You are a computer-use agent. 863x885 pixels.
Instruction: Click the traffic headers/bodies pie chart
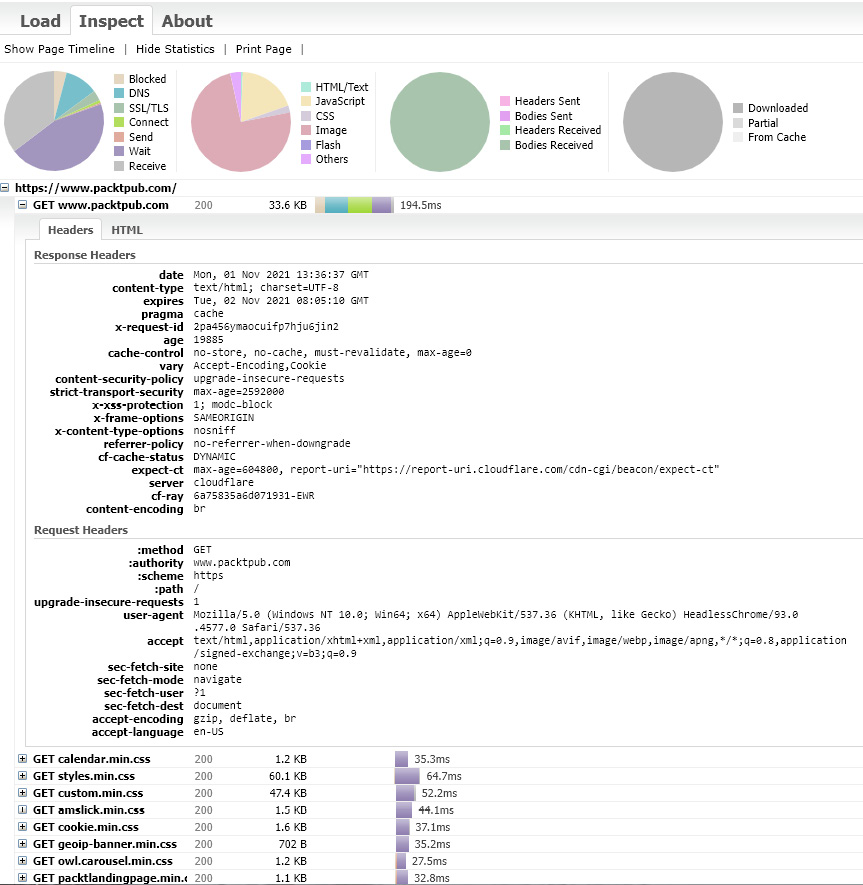440,121
